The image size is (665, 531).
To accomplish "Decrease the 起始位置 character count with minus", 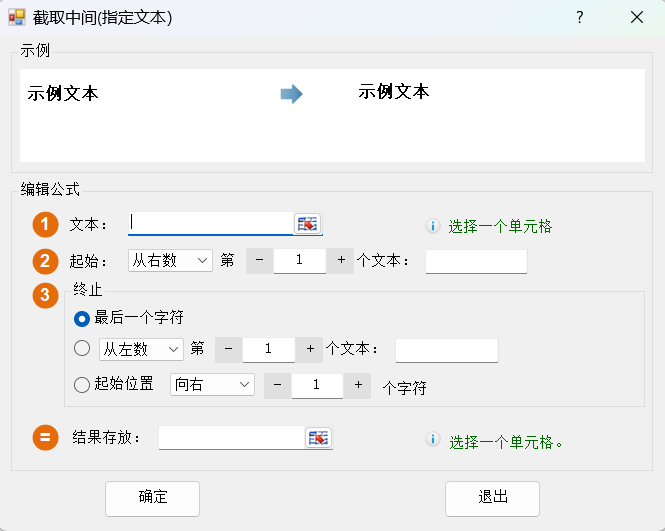I will coord(278,384).
